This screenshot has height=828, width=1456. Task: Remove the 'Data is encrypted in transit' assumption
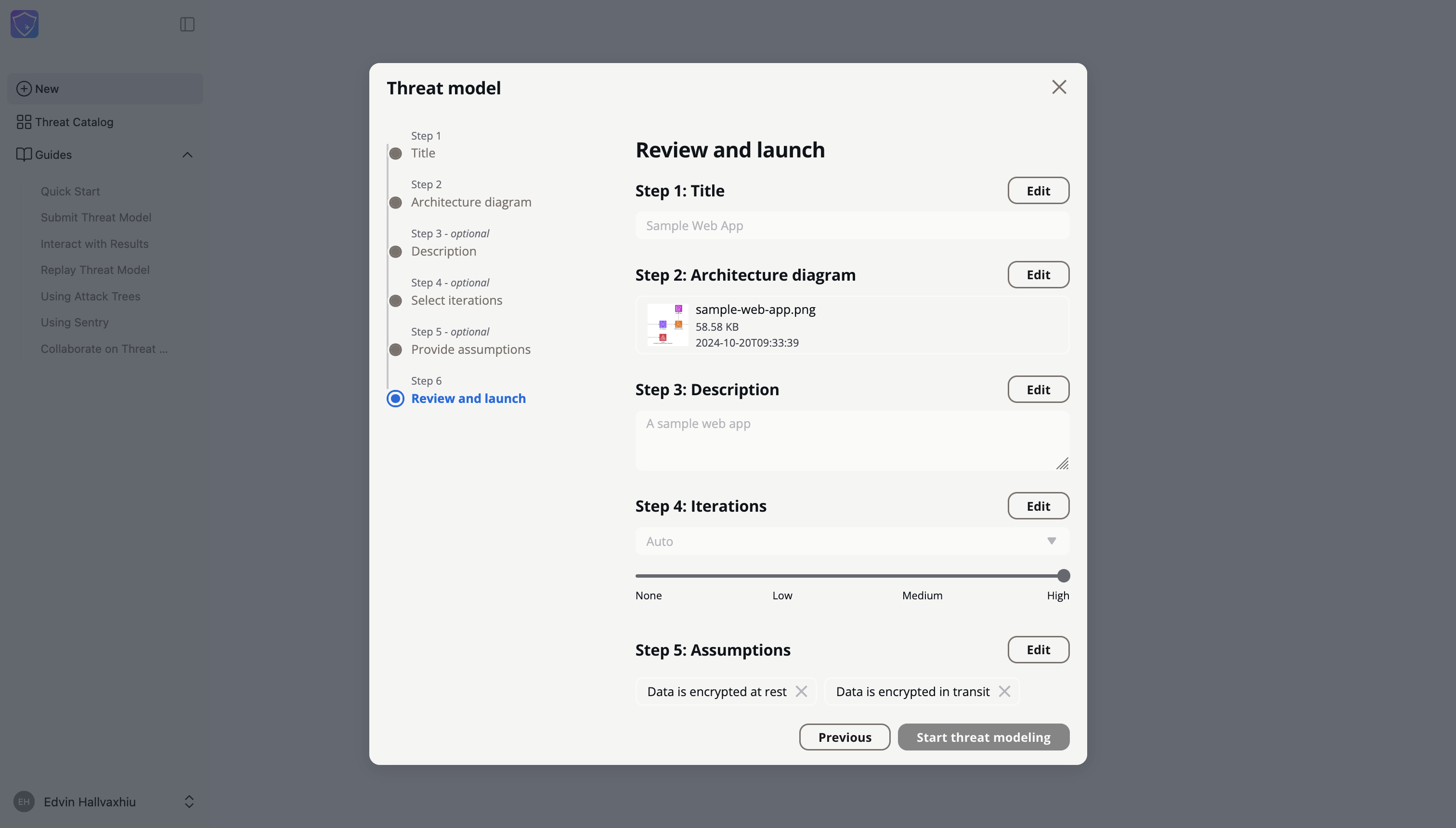point(1004,691)
